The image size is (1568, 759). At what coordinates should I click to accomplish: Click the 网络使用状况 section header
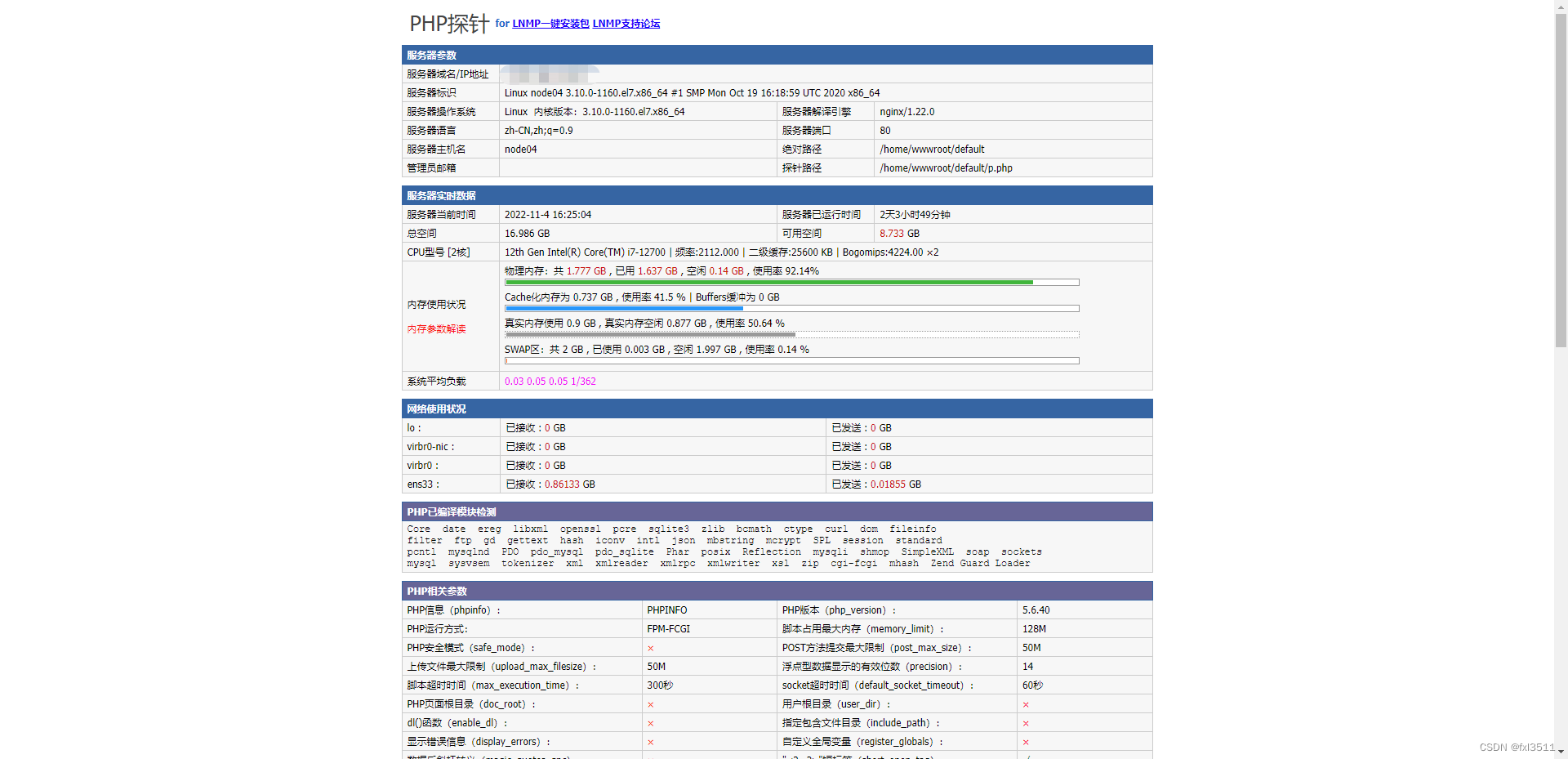[777, 409]
